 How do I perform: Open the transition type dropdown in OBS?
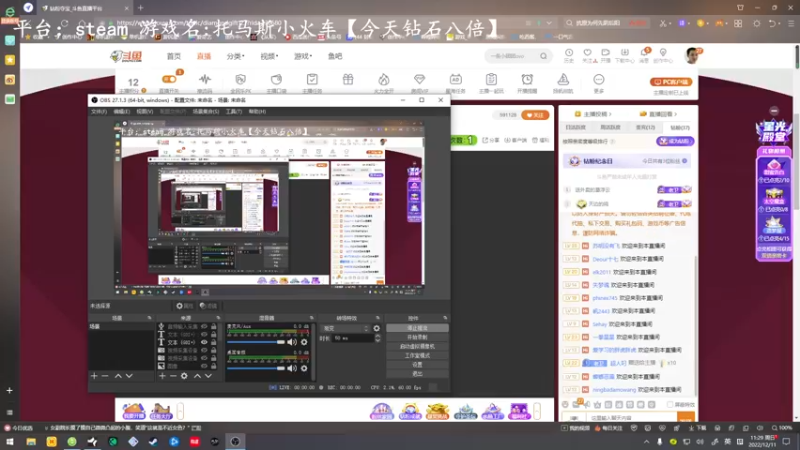coord(345,329)
